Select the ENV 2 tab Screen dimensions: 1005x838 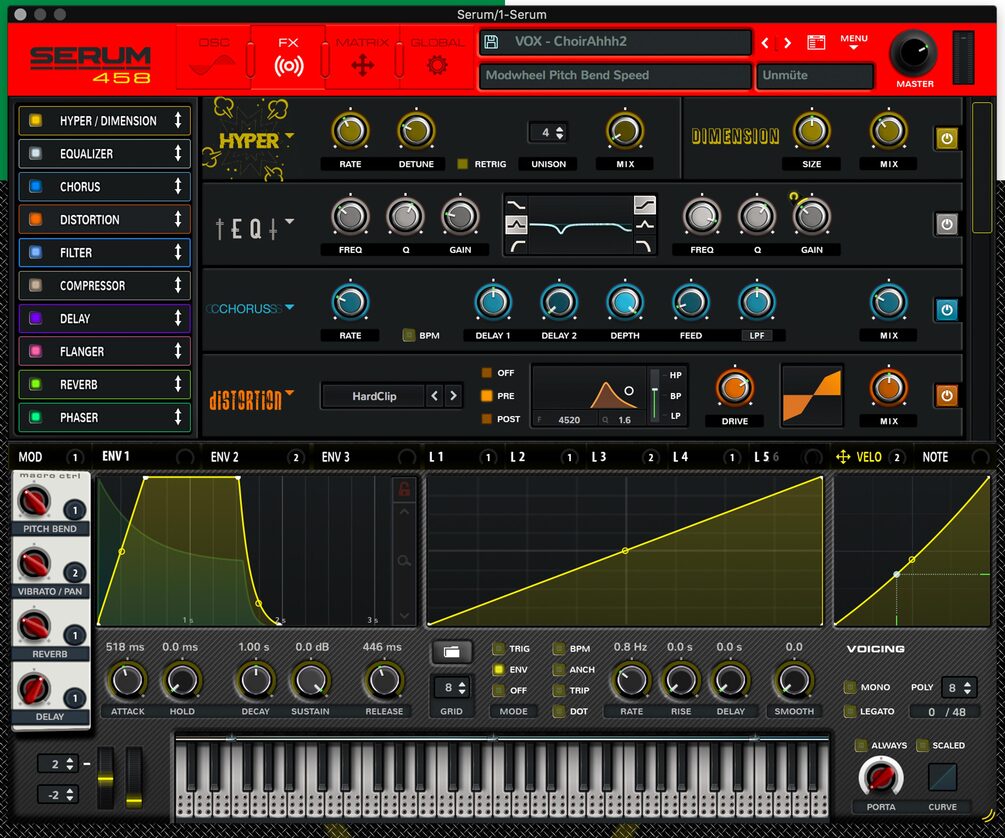224,457
